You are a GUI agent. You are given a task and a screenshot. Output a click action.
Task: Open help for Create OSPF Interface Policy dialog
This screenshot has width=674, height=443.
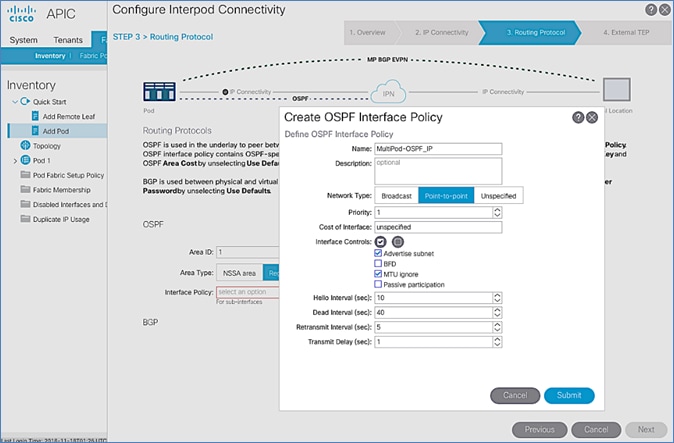[578, 117]
